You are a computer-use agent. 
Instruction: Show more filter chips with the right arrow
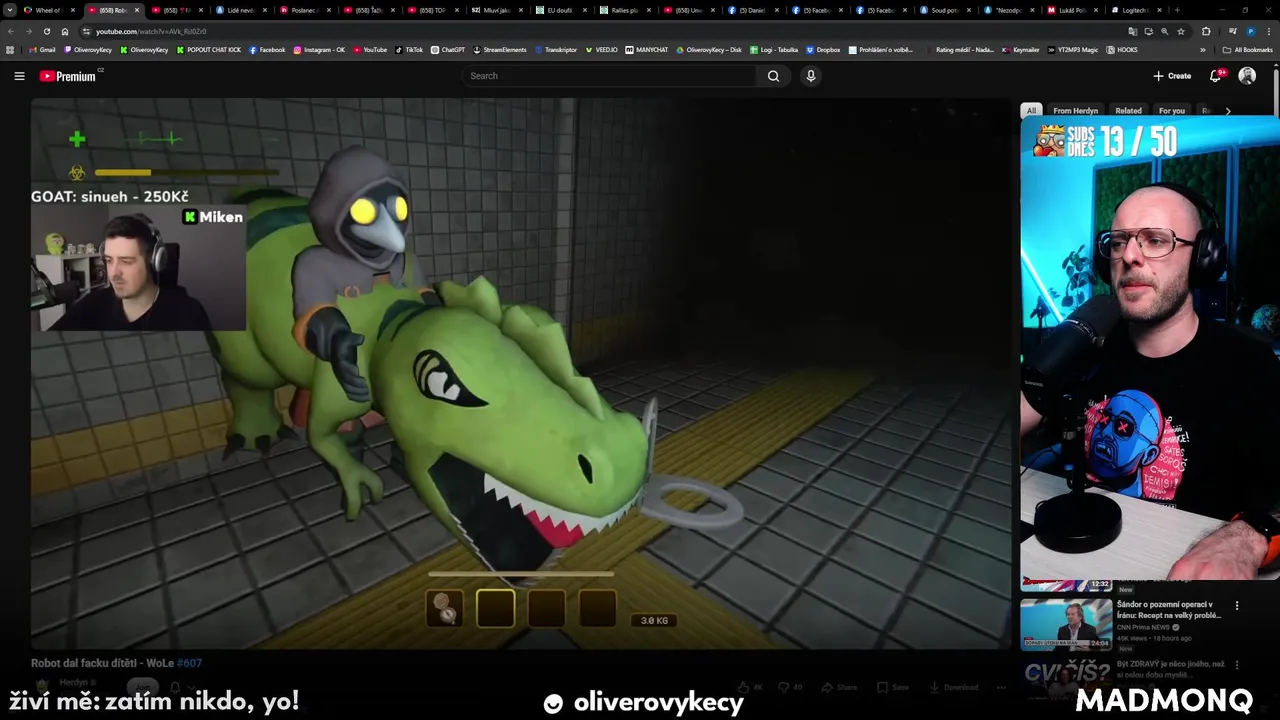point(1228,111)
